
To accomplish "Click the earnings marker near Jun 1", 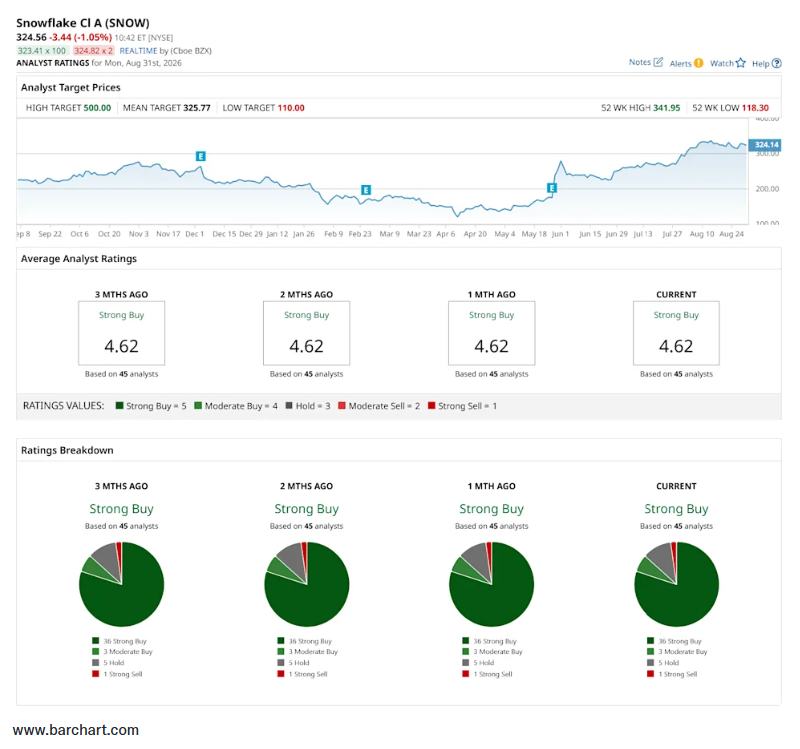I will tap(552, 188).
